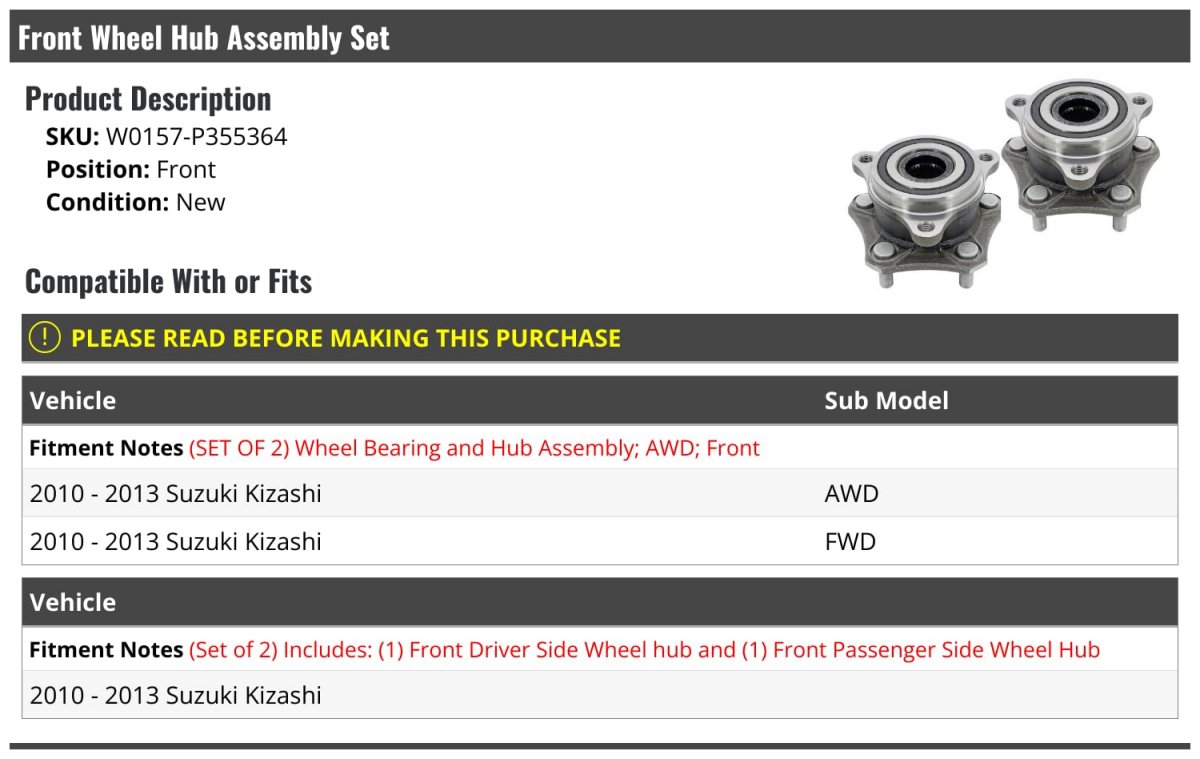1200x759 pixels.
Task: Select the last 2010 - 2013 Suzuki Kizashi row
Action: coord(600,695)
